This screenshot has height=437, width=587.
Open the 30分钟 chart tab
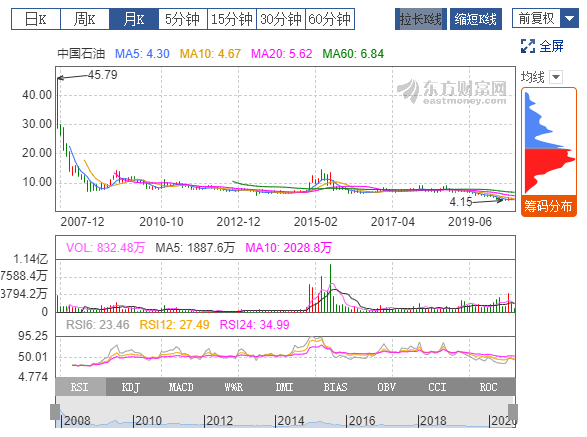point(281,19)
